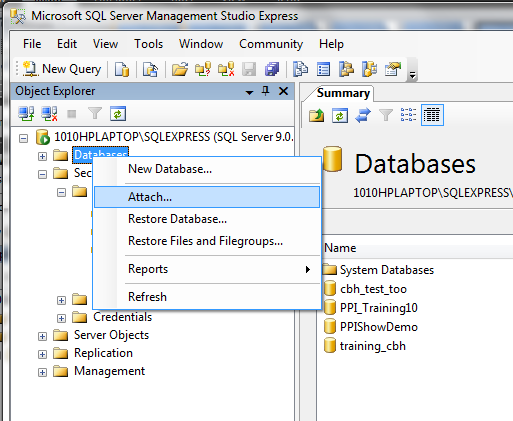The image size is (513, 421).
Task: Close the Object Explorer panel
Action: tap(283, 91)
